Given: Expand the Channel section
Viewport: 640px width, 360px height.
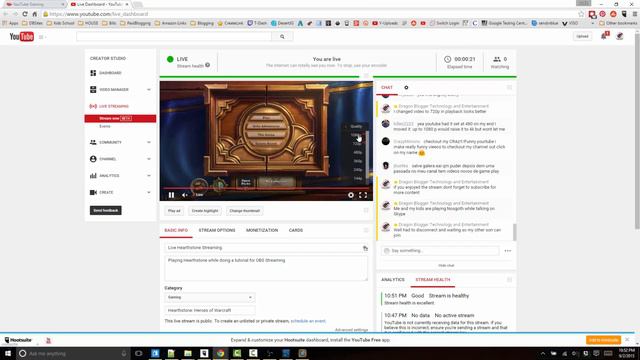Looking at the screenshot, I should point(149,159).
